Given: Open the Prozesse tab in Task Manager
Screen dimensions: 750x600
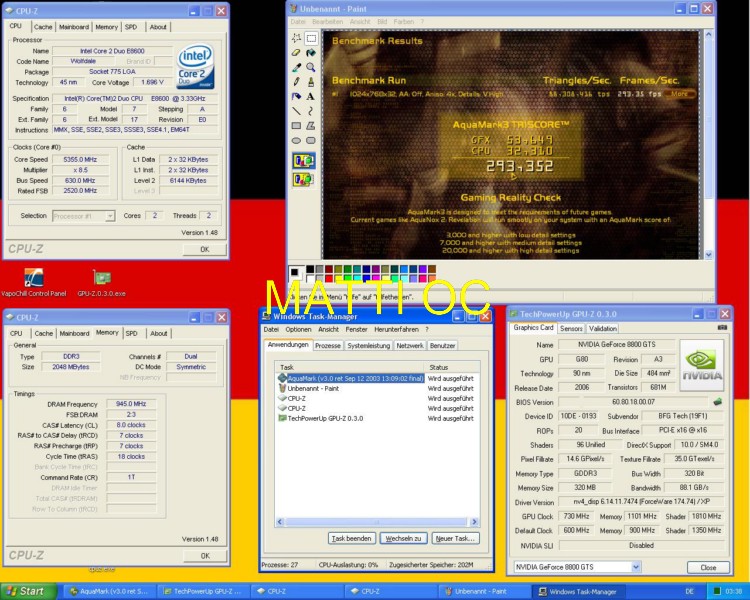Looking at the screenshot, I should pos(328,345).
